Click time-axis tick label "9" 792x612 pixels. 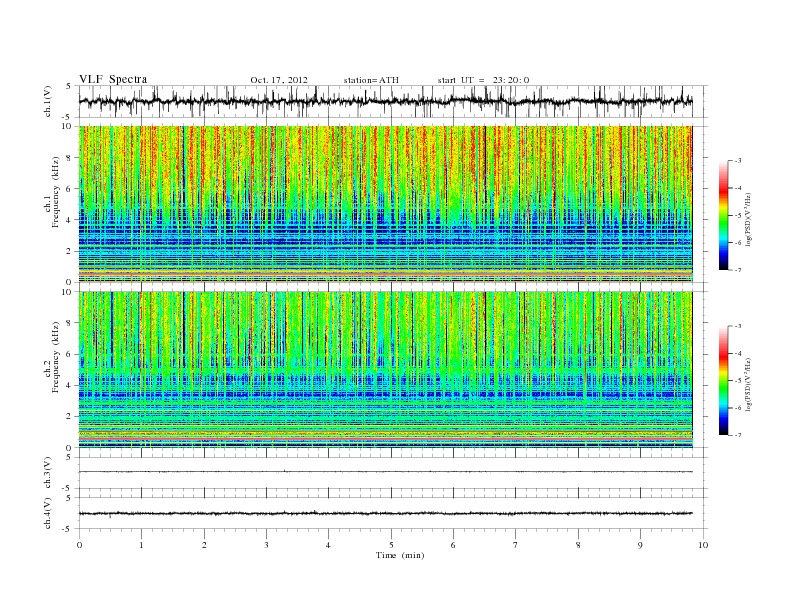point(640,545)
